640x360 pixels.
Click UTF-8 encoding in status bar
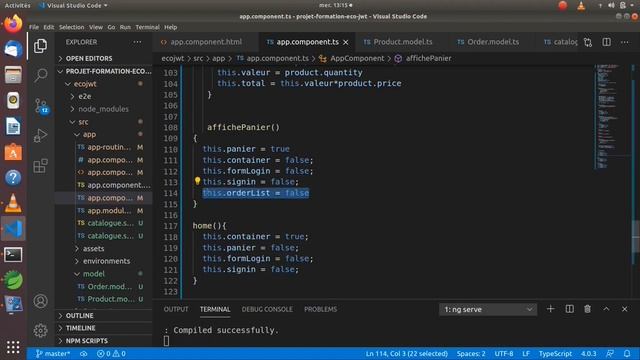tap(504, 353)
